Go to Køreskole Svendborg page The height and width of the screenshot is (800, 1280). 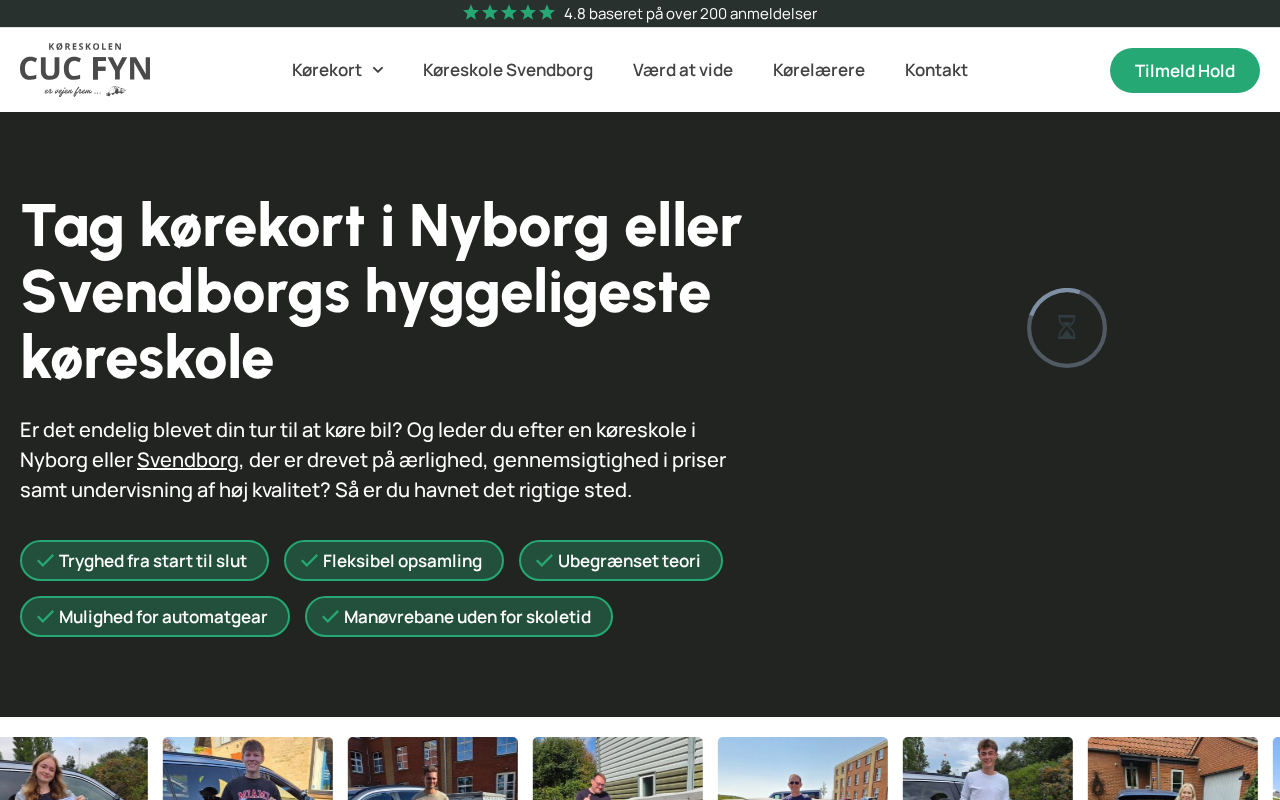pyautogui.click(x=508, y=70)
